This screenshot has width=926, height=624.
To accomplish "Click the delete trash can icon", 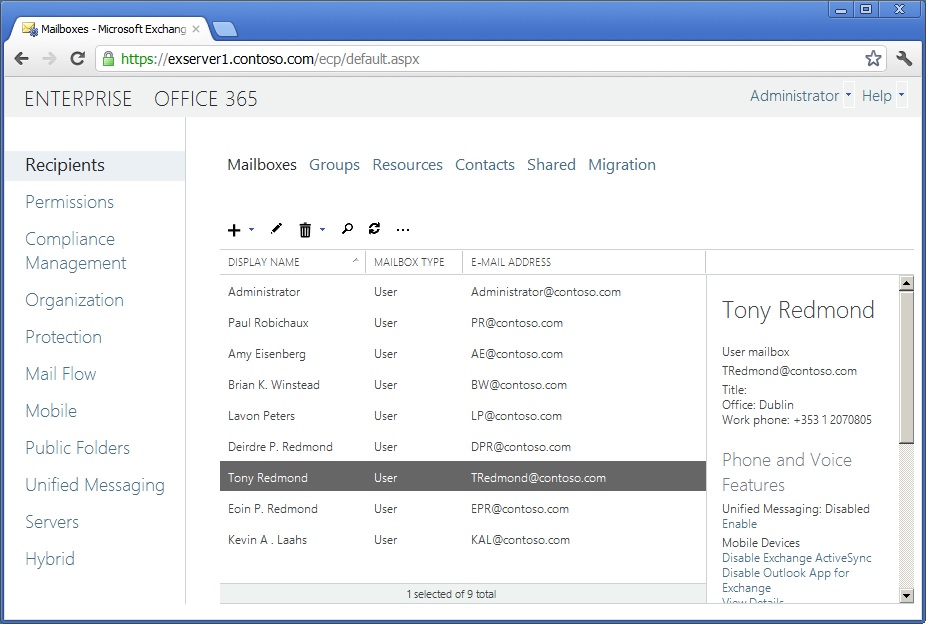I will [305, 230].
